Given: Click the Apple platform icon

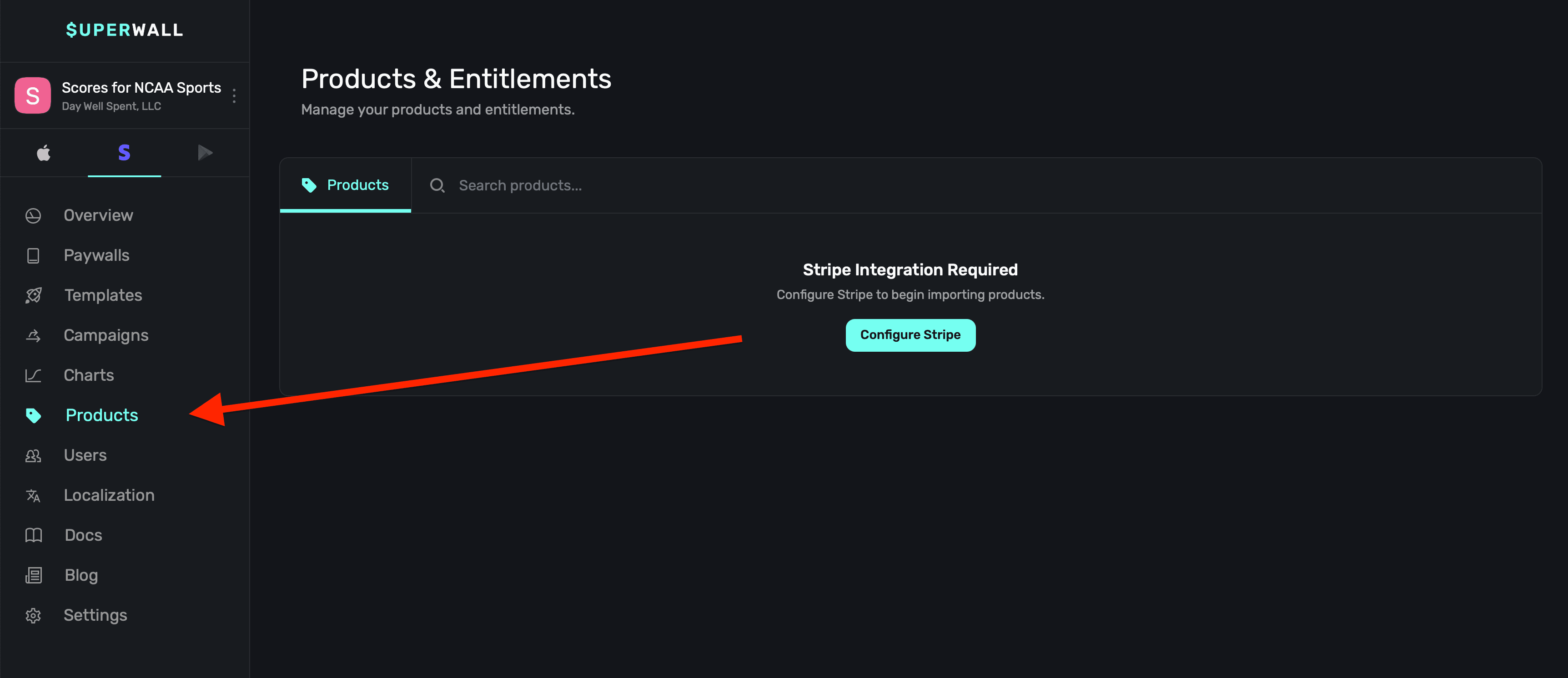Looking at the screenshot, I should pos(43,153).
